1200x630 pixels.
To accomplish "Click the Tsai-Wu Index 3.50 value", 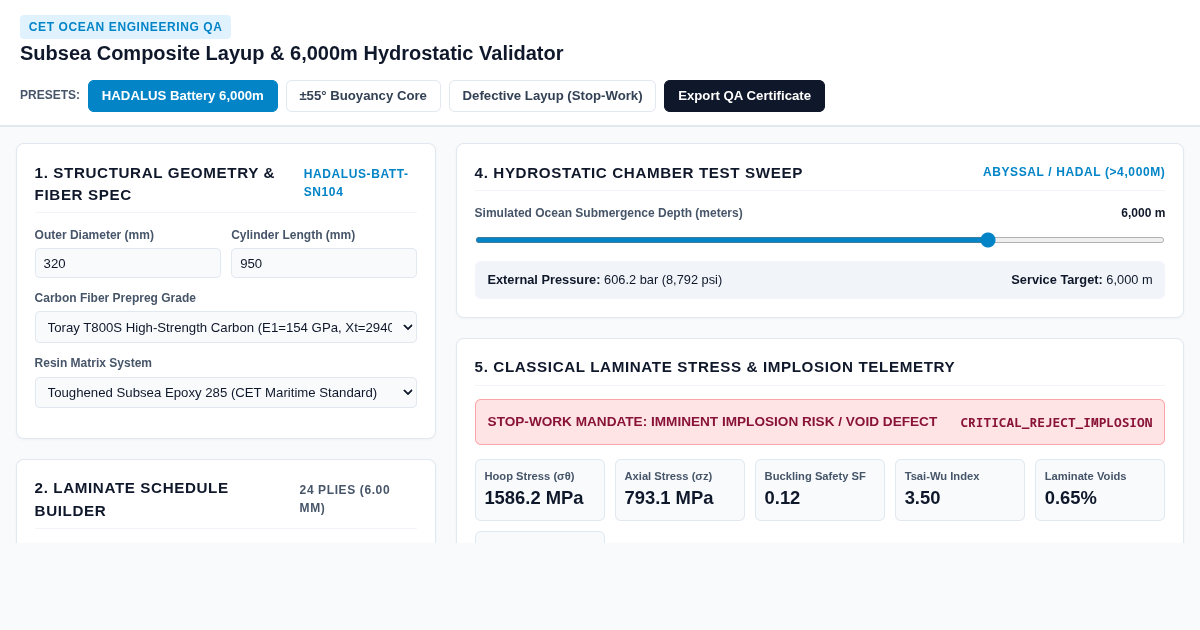I will pos(923,498).
